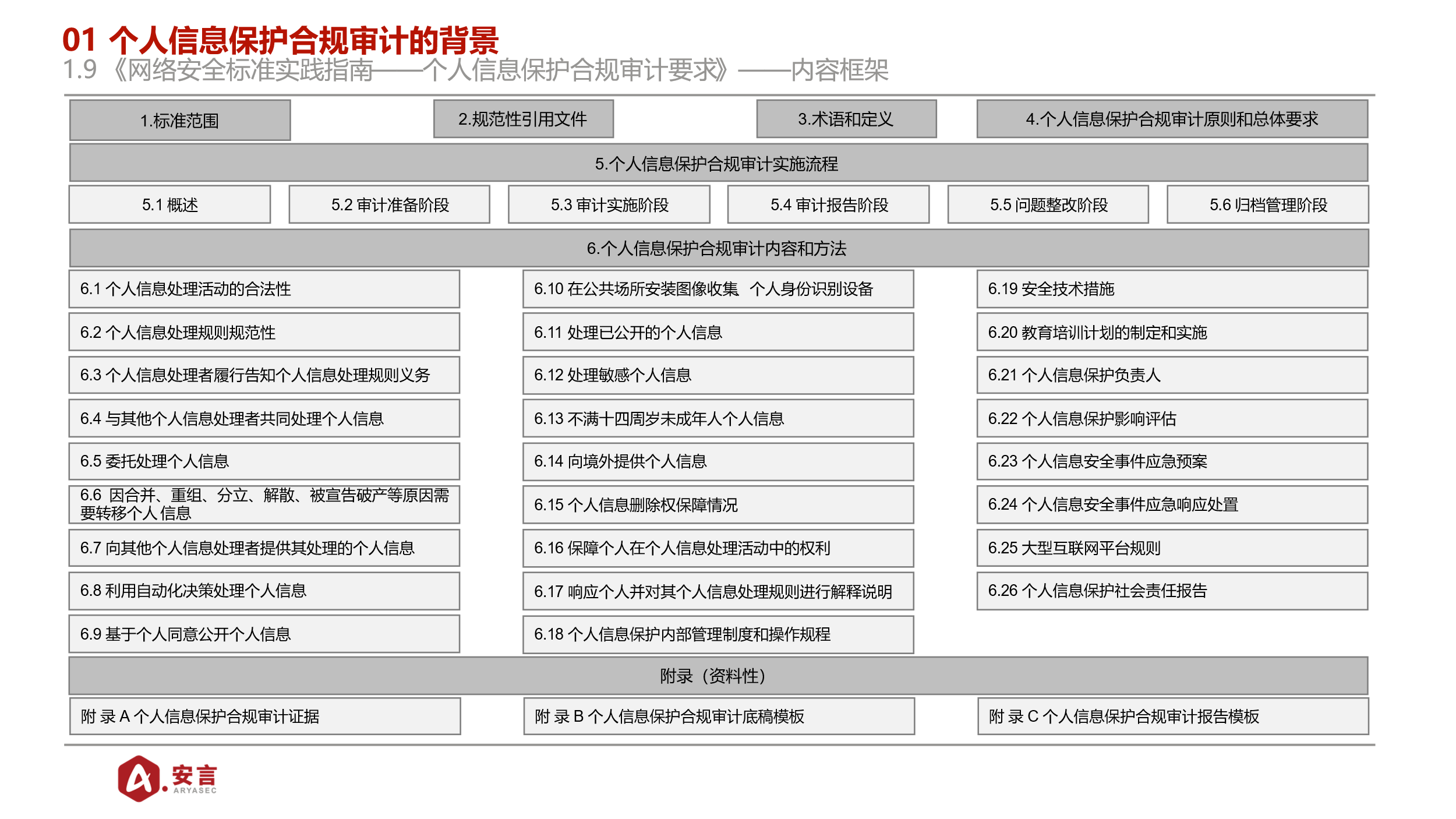Select the 1.标准范围 box

click(180, 120)
